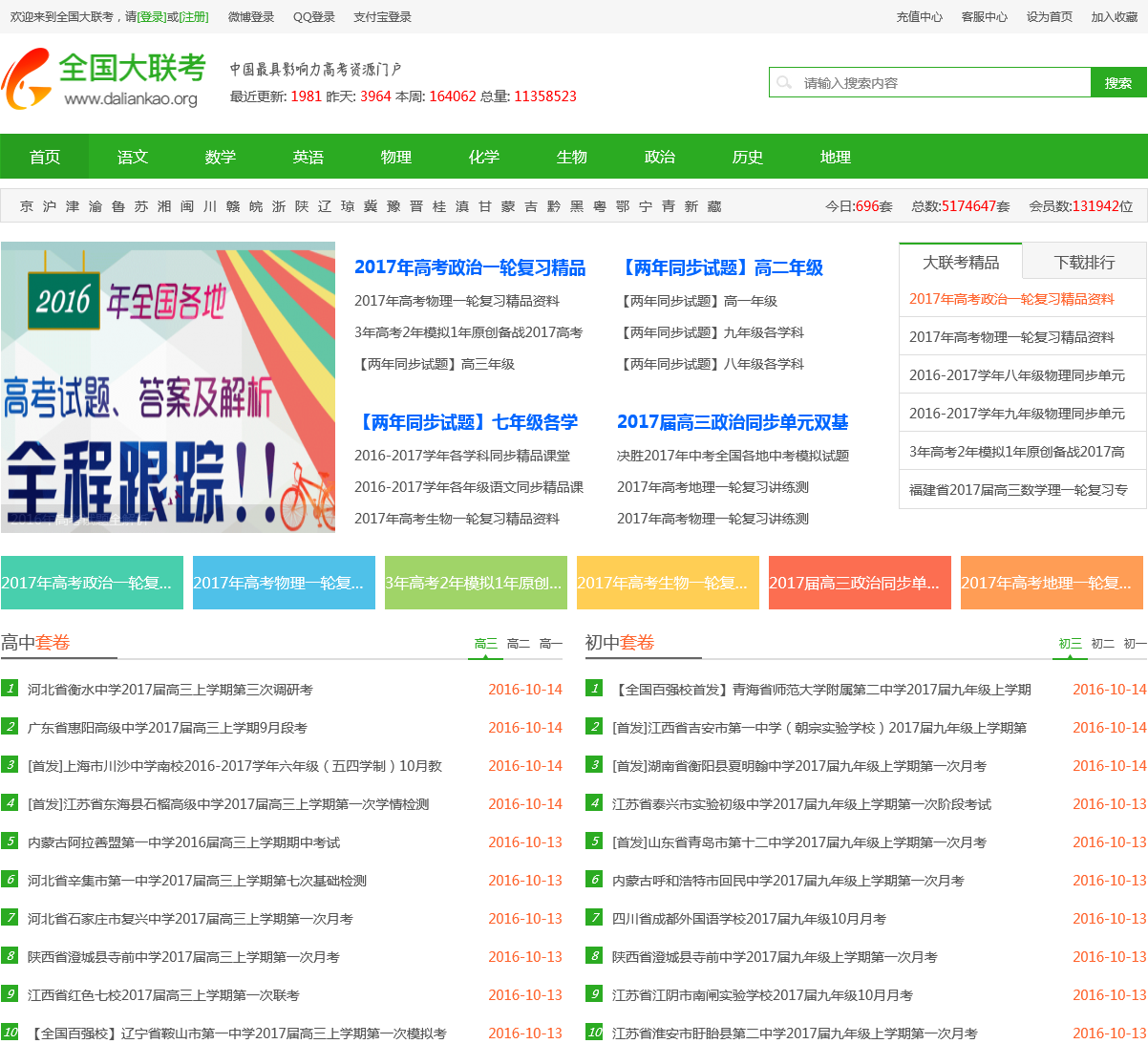Open 生物 subject in navigation bar
This screenshot has height=1044, width=1148.
tap(572, 157)
